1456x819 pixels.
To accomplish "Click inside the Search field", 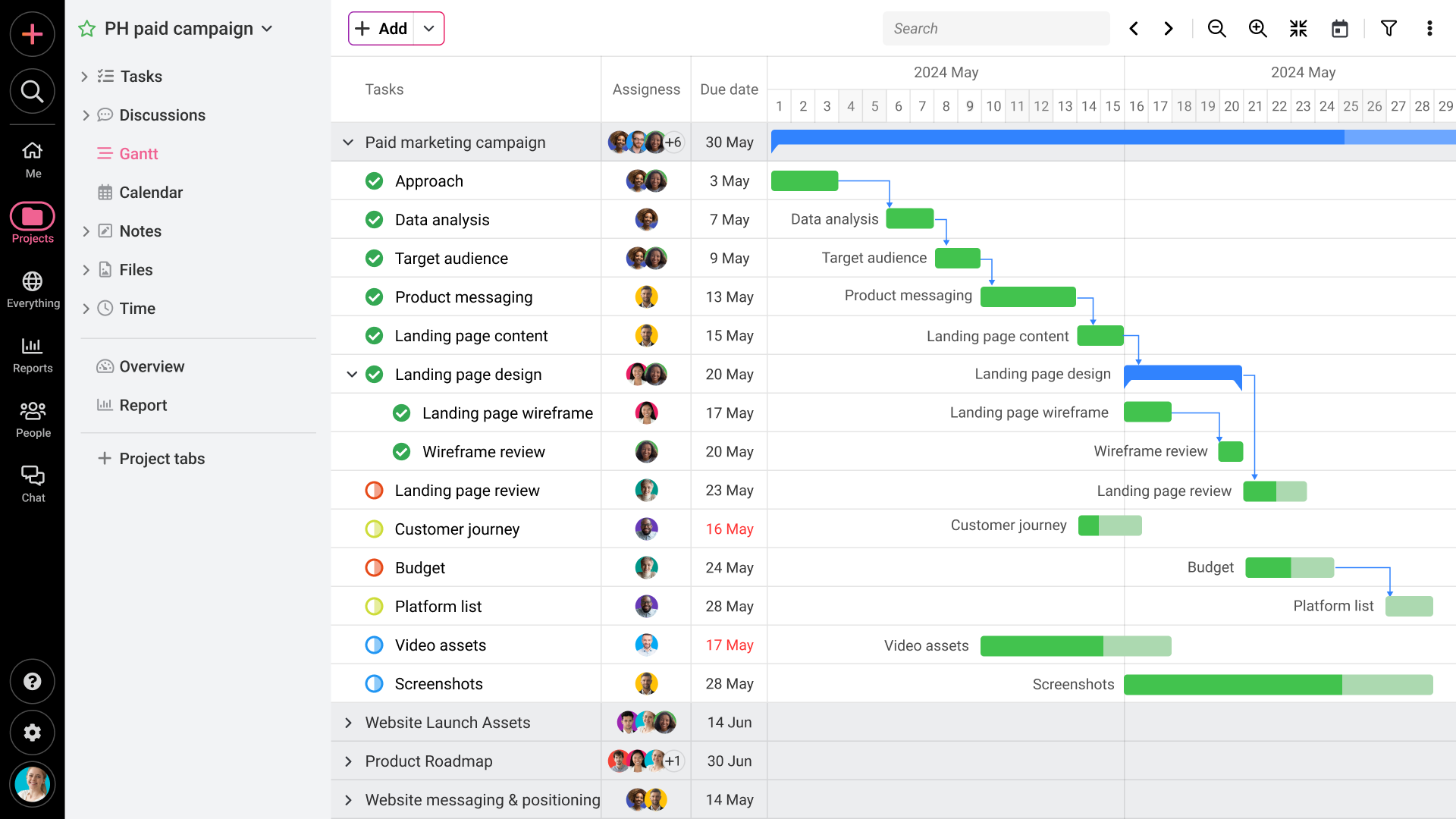I will pyautogui.click(x=996, y=28).
